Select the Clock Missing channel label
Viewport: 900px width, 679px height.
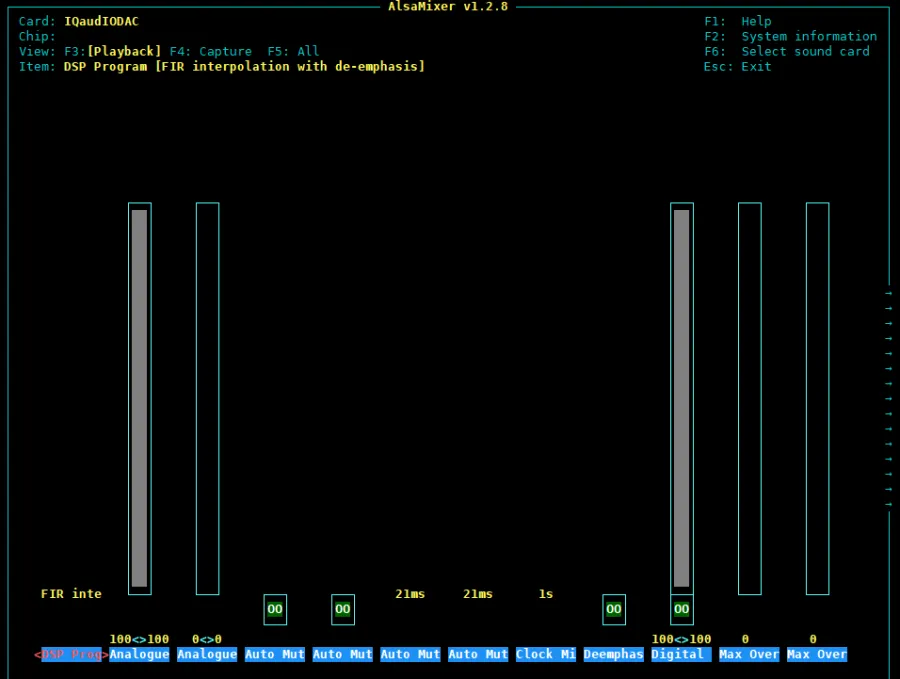(x=545, y=654)
